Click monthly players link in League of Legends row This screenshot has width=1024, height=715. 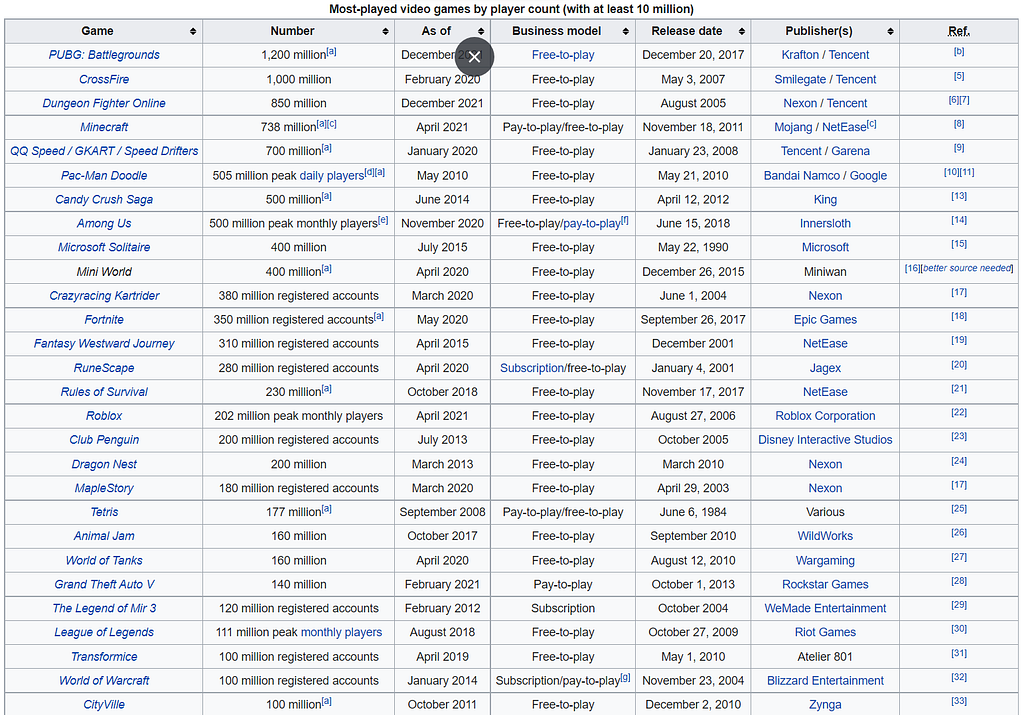341,632
